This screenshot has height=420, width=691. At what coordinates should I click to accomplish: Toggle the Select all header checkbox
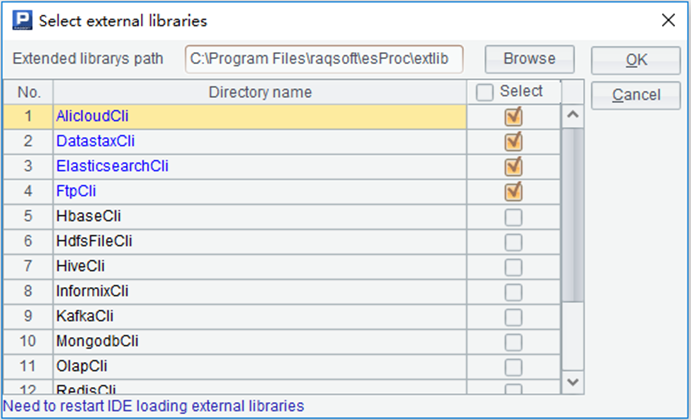[485, 92]
